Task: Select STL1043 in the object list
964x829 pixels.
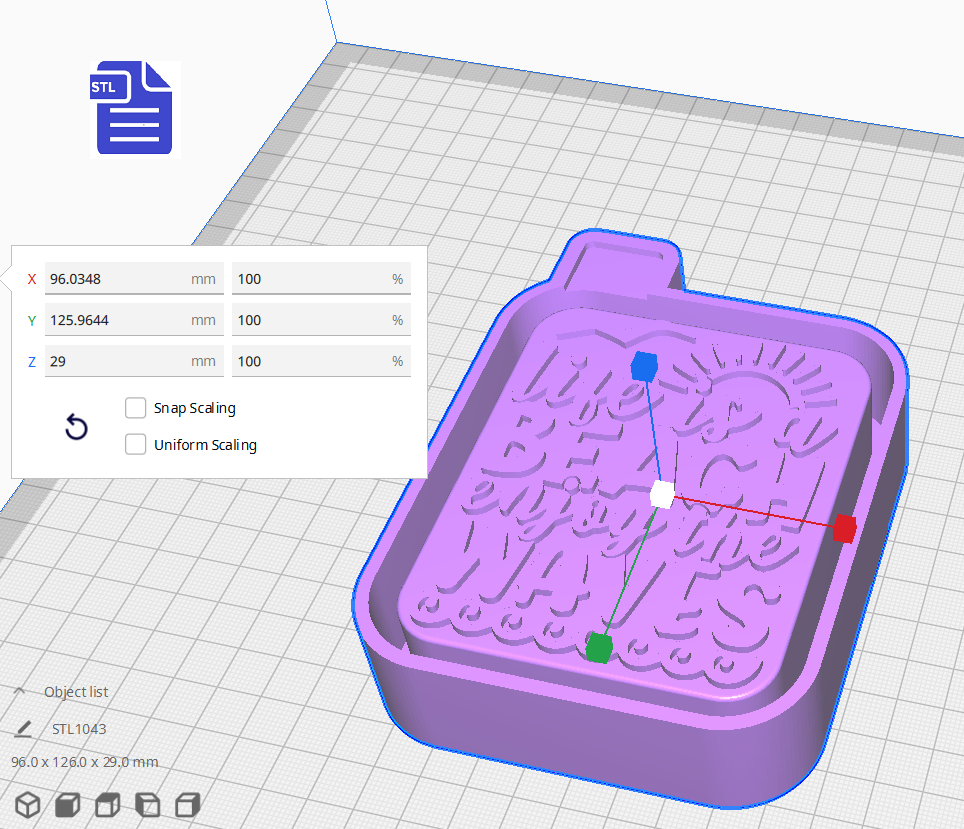Action: (x=79, y=729)
